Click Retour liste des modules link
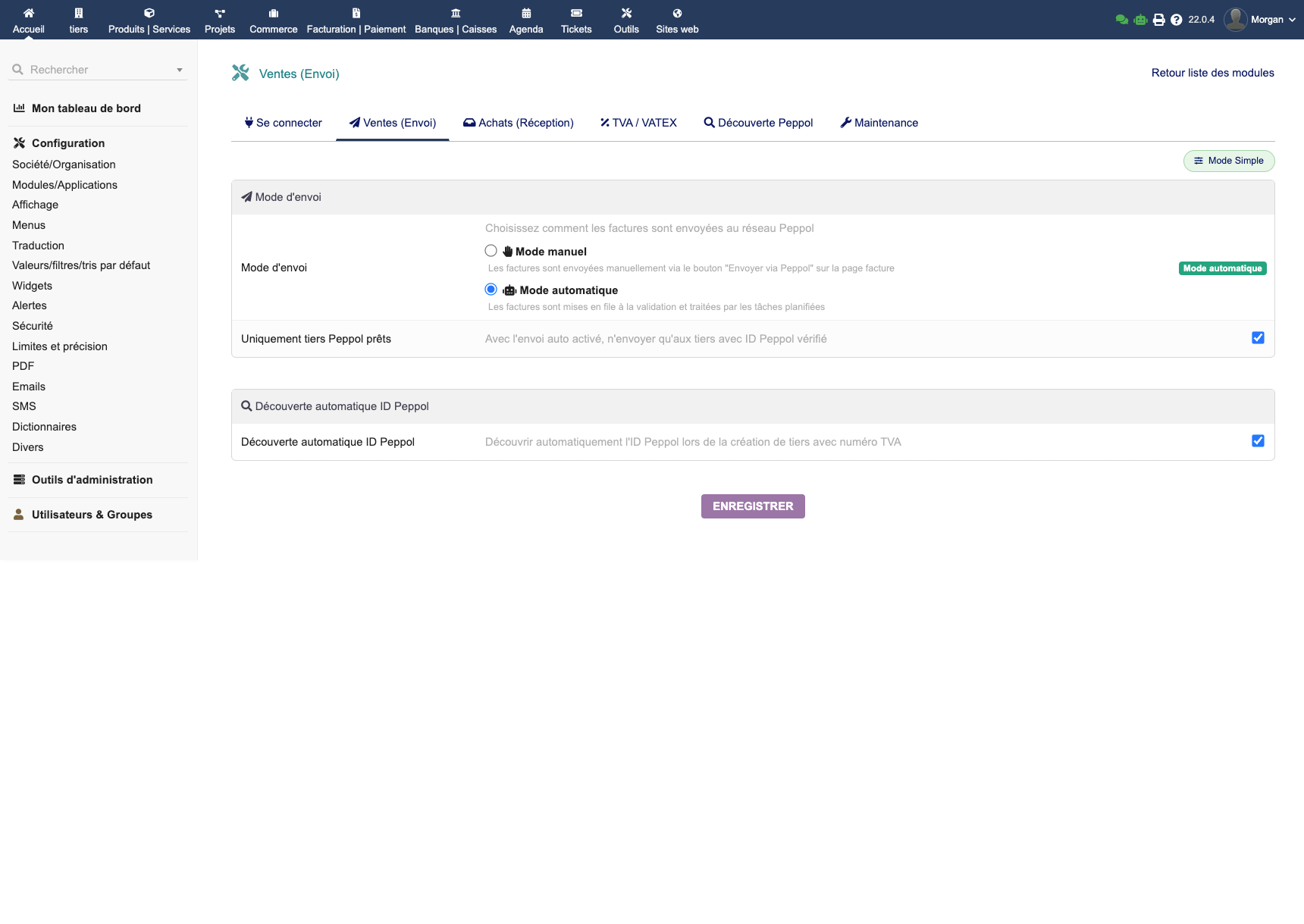 click(1212, 73)
